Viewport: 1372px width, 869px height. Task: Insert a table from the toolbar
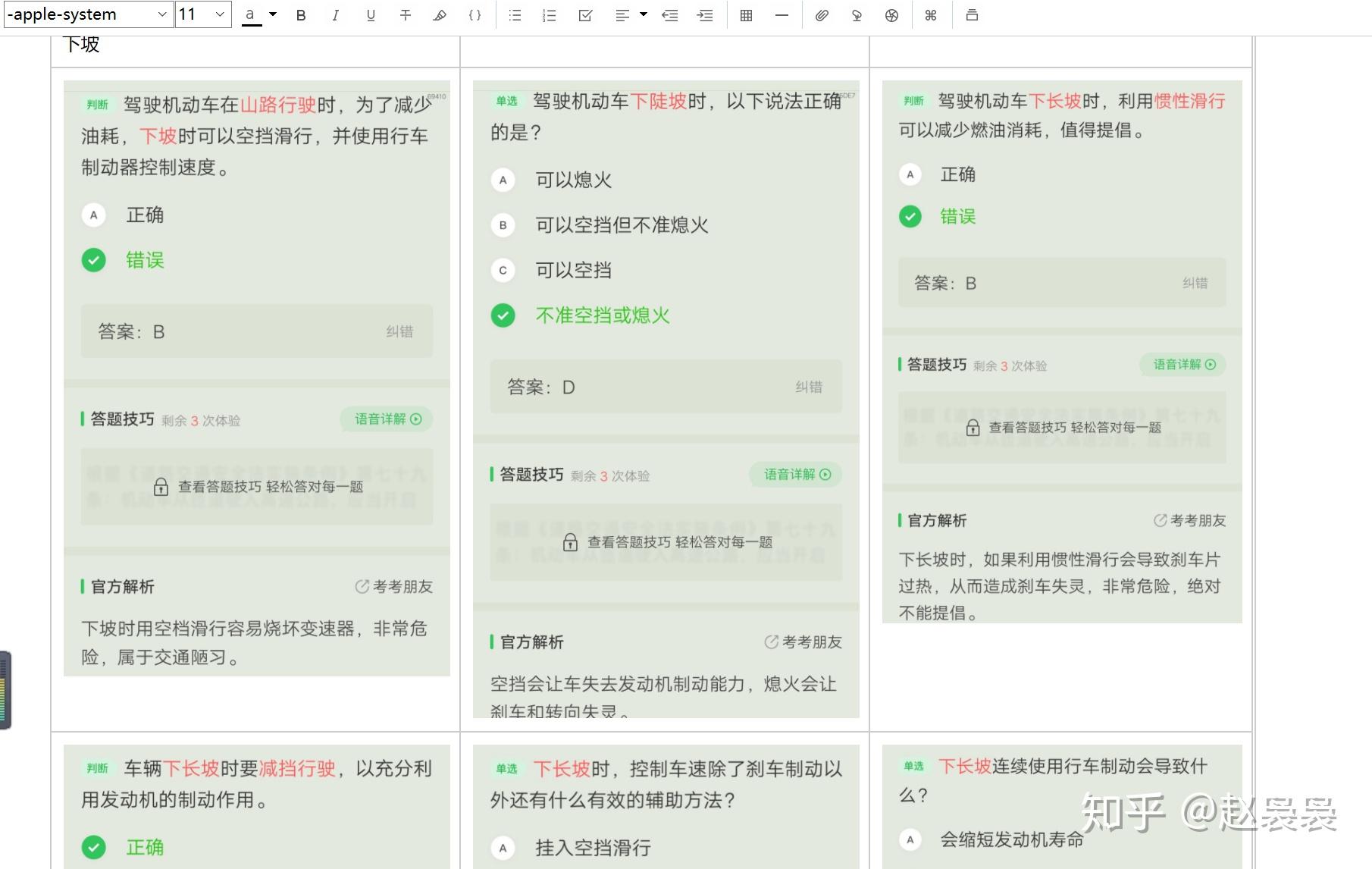[747, 15]
